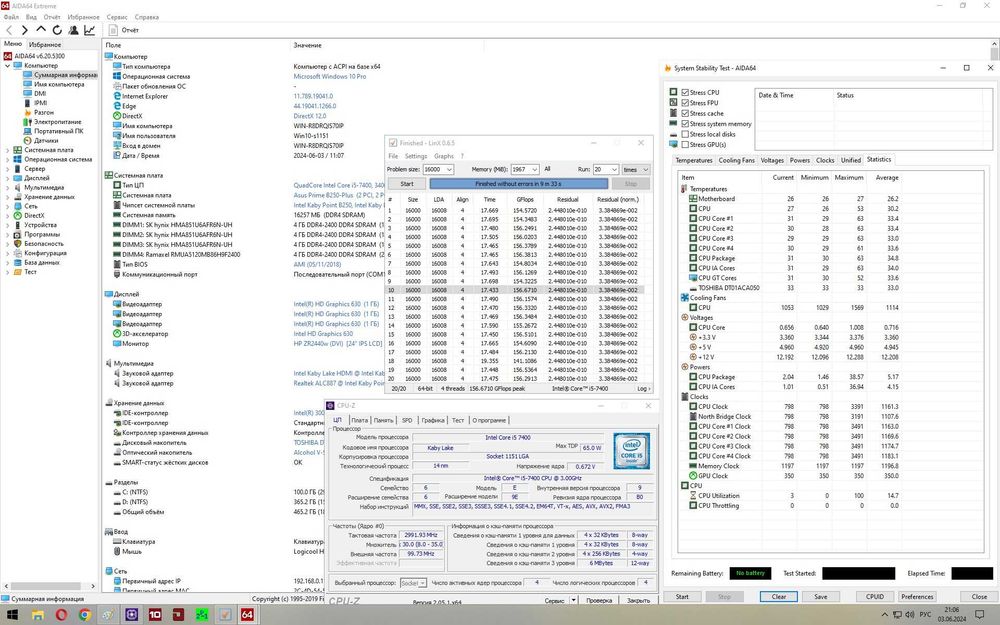Collapse the Компьютер tree node
Screen dimensions: 1000x625
[8, 66]
